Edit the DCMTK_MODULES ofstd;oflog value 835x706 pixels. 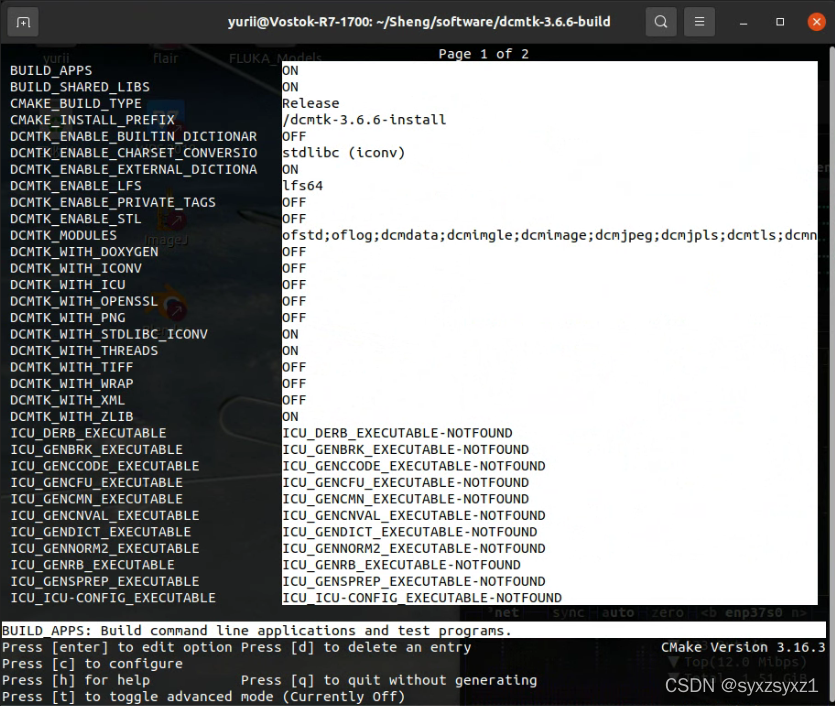(550, 235)
